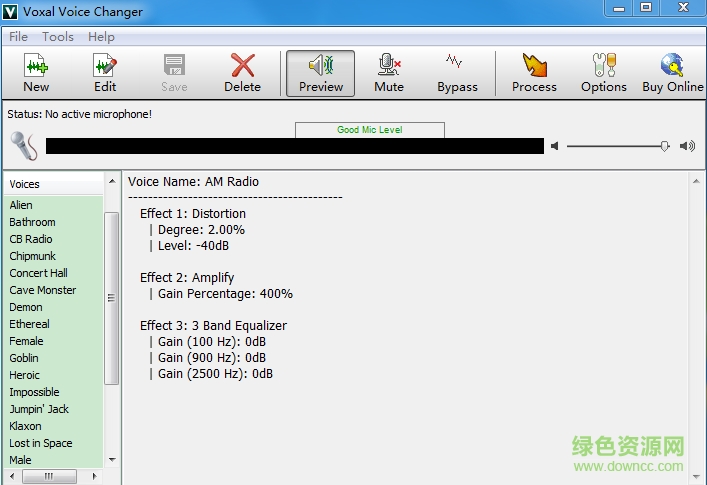
Task: Select the Impossible voice
Action: click(x=54, y=392)
